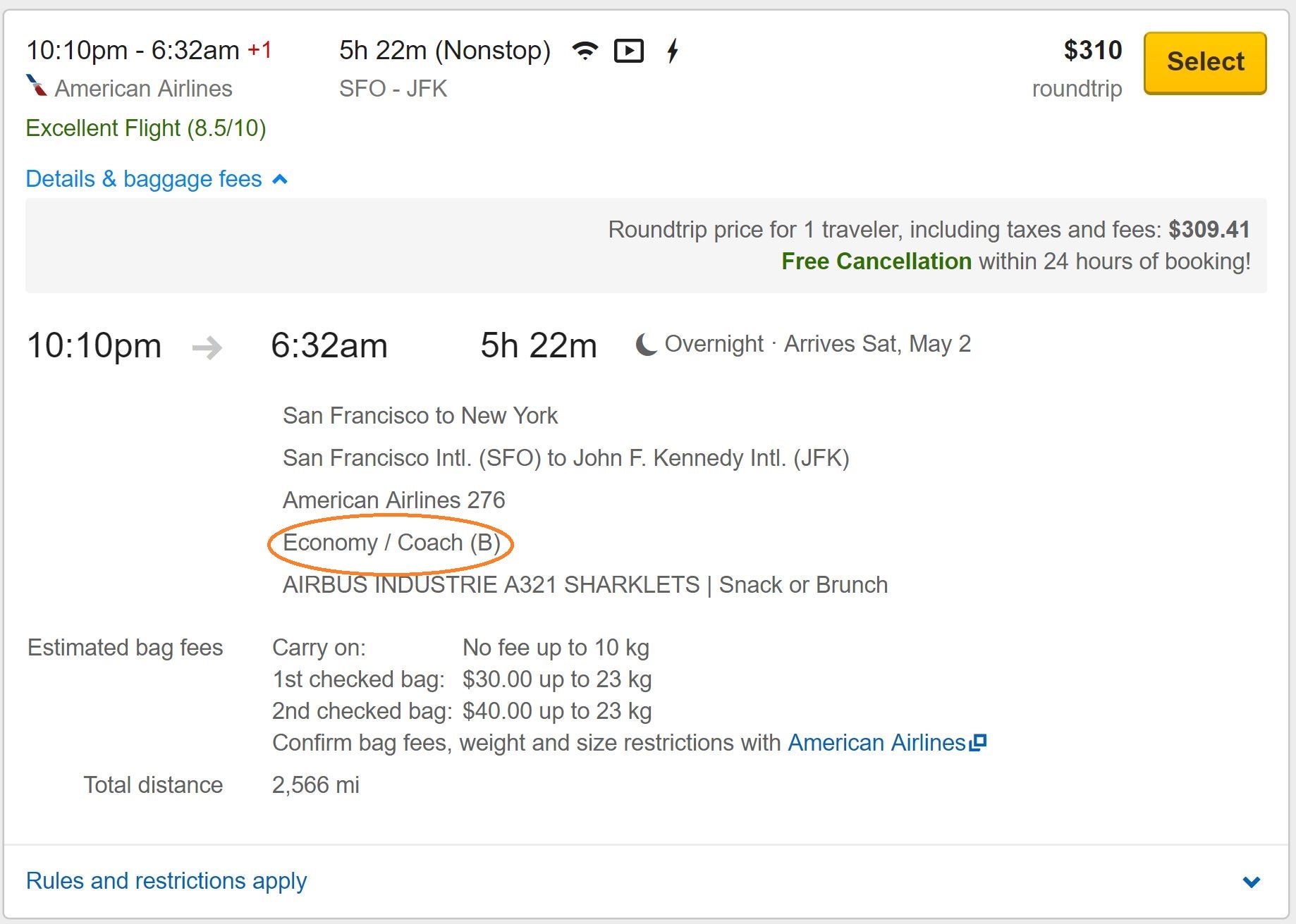
Task: Click AIRBUS INDUSTRIE A321 SHARKLETS aircraft text
Action: (x=491, y=585)
